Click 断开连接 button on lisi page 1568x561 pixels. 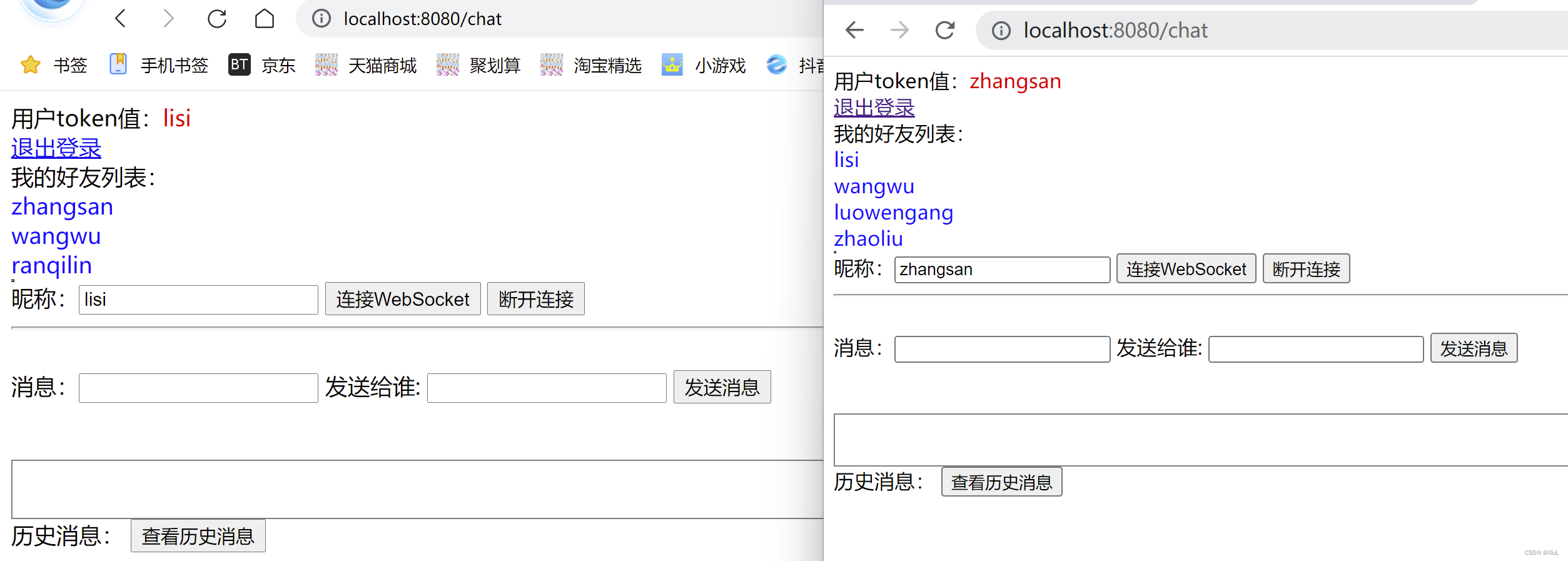coord(536,299)
